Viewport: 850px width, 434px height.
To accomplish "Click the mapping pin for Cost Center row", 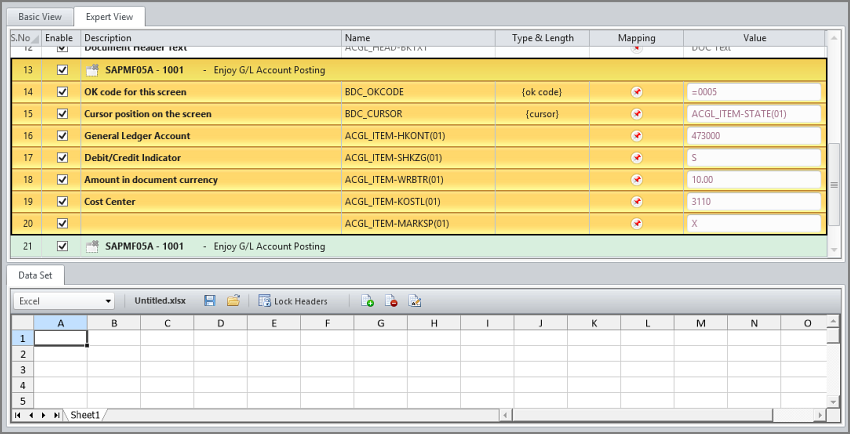I will (x=636, y=202).
